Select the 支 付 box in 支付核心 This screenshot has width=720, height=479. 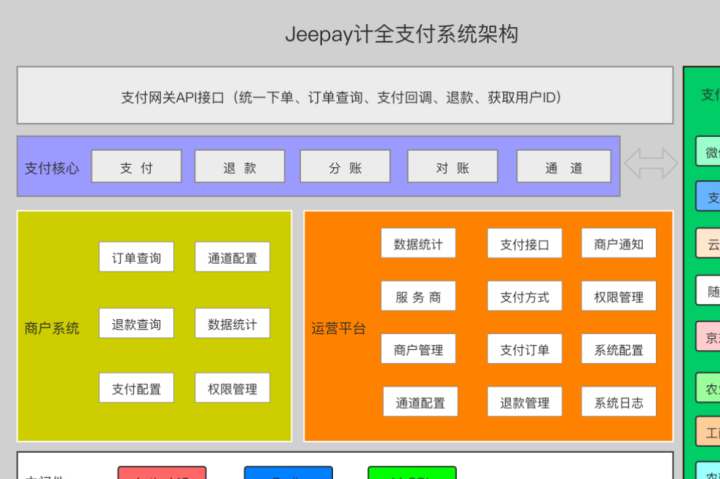coord(136,166)
